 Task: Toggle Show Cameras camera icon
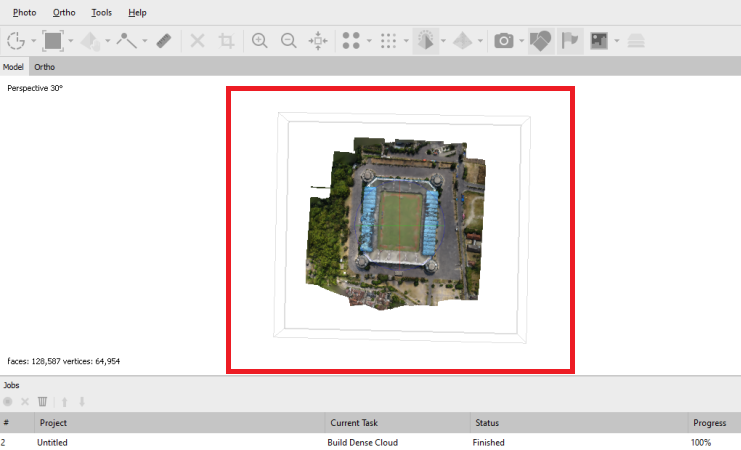click(x=504, y=41)
